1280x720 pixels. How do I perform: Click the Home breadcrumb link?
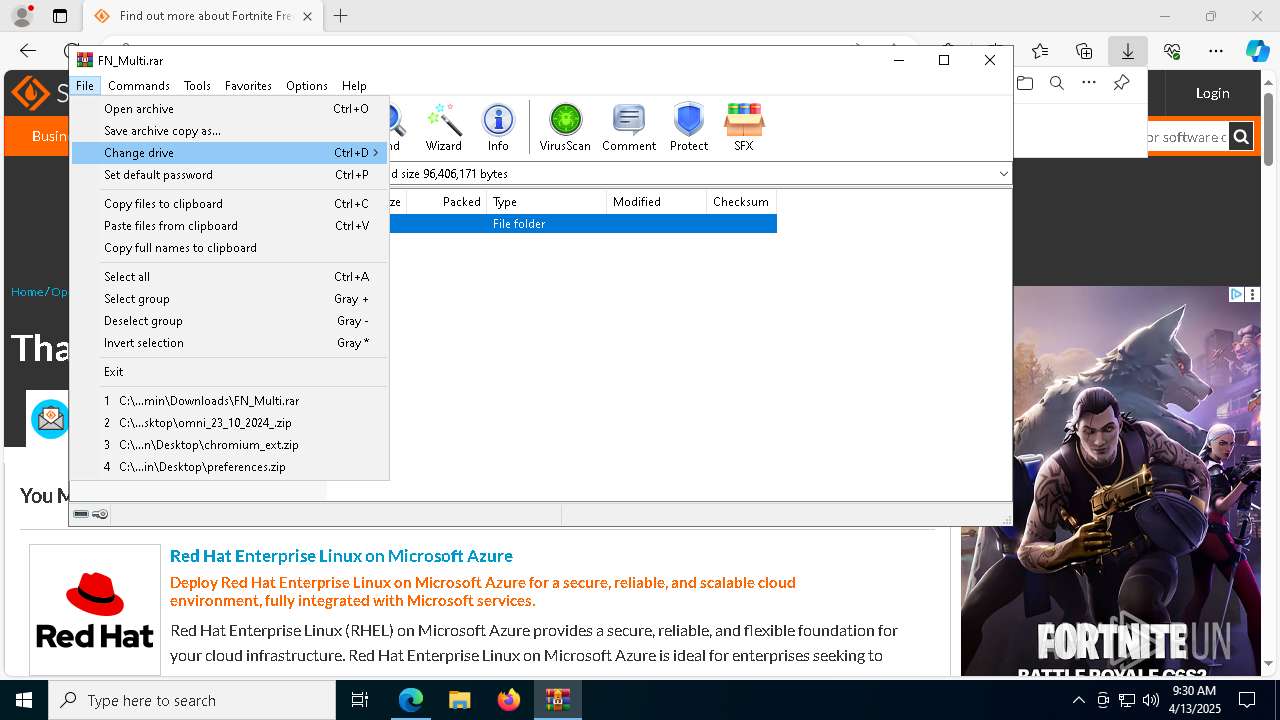point(27,292)
